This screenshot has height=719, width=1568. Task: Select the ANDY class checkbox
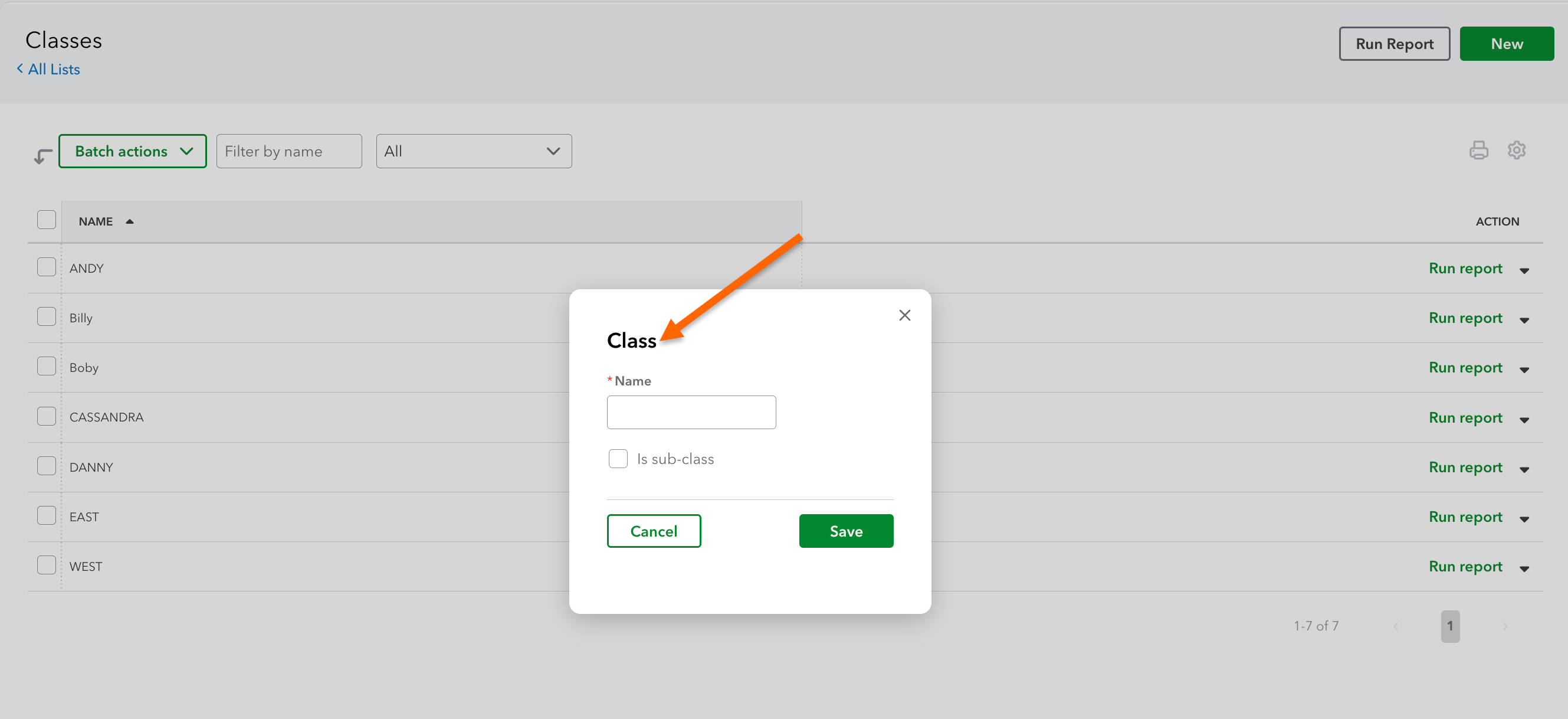[46, 267]
